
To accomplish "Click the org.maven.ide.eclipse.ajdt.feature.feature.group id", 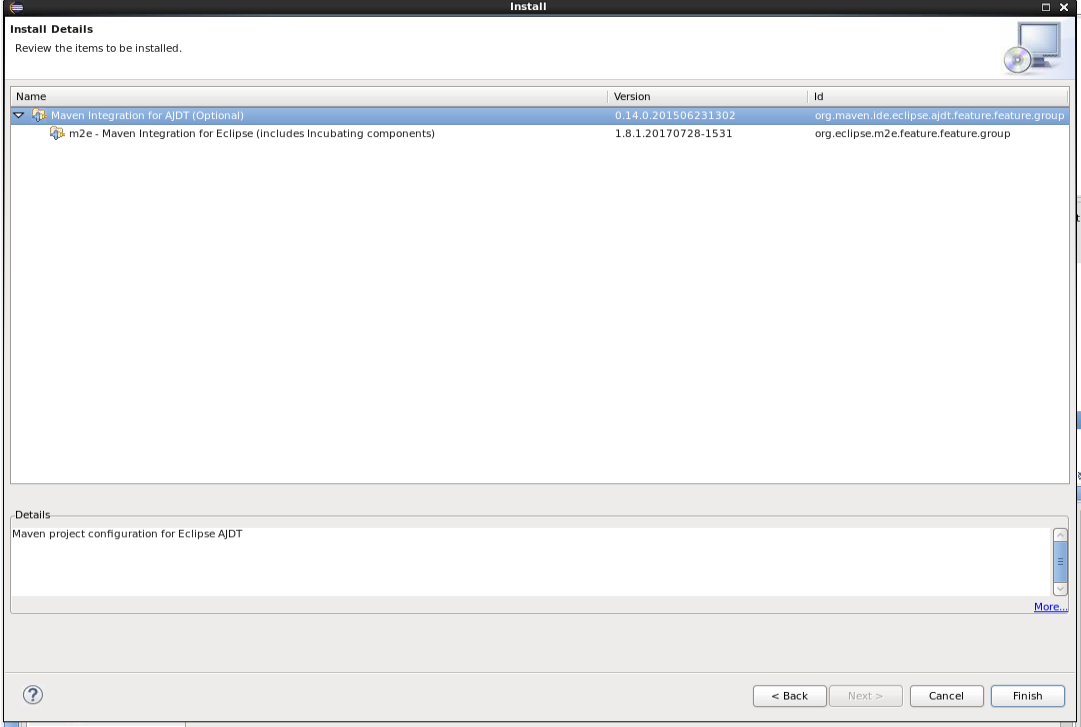I will point(939,115).
